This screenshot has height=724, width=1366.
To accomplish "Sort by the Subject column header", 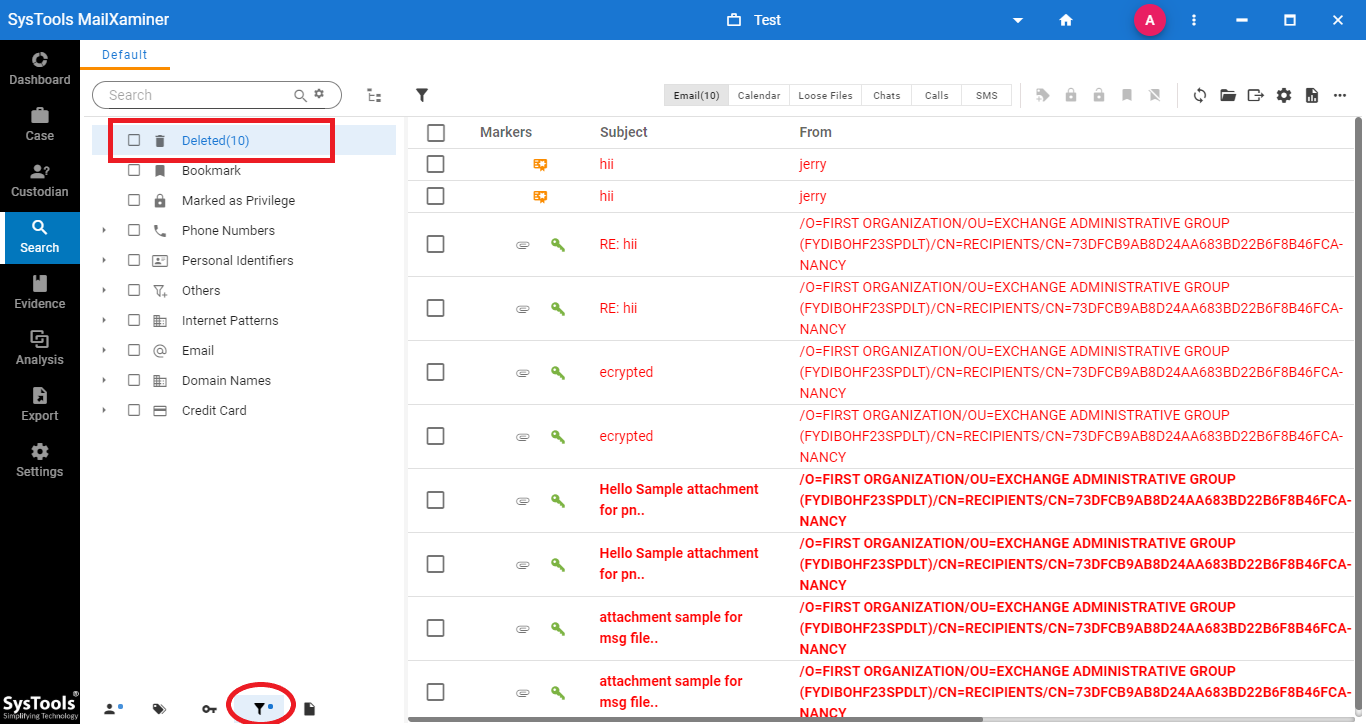I will tap(624, 132).
